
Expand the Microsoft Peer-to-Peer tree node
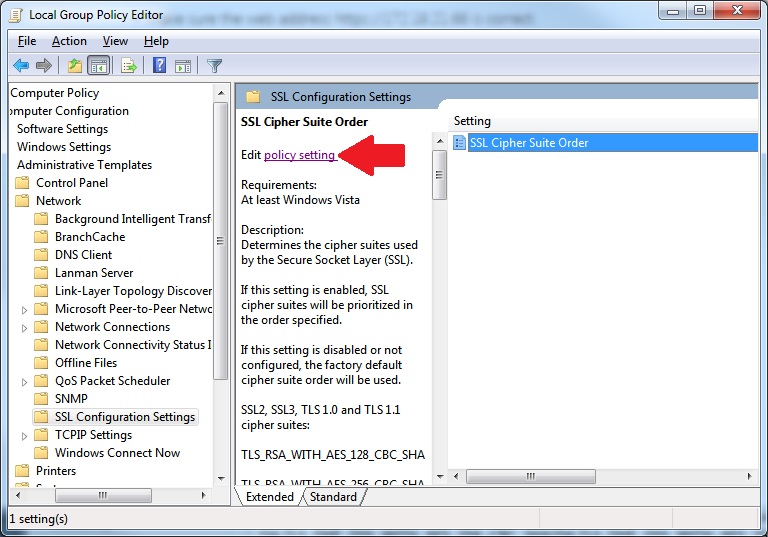pos(25,309)
